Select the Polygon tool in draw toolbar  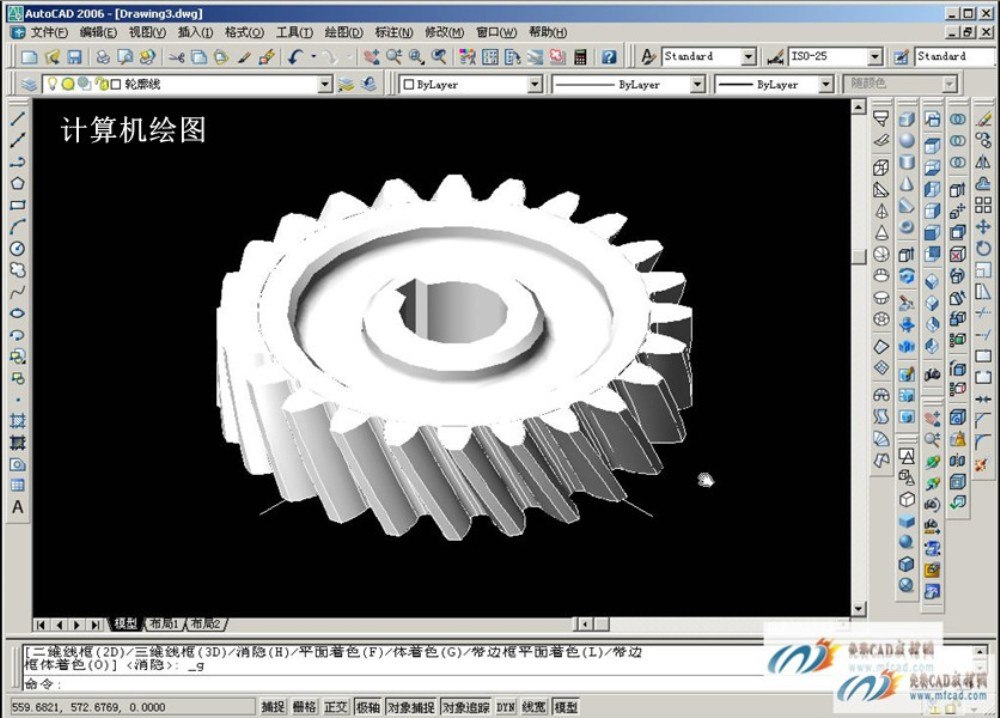click(x=17, y=183)
